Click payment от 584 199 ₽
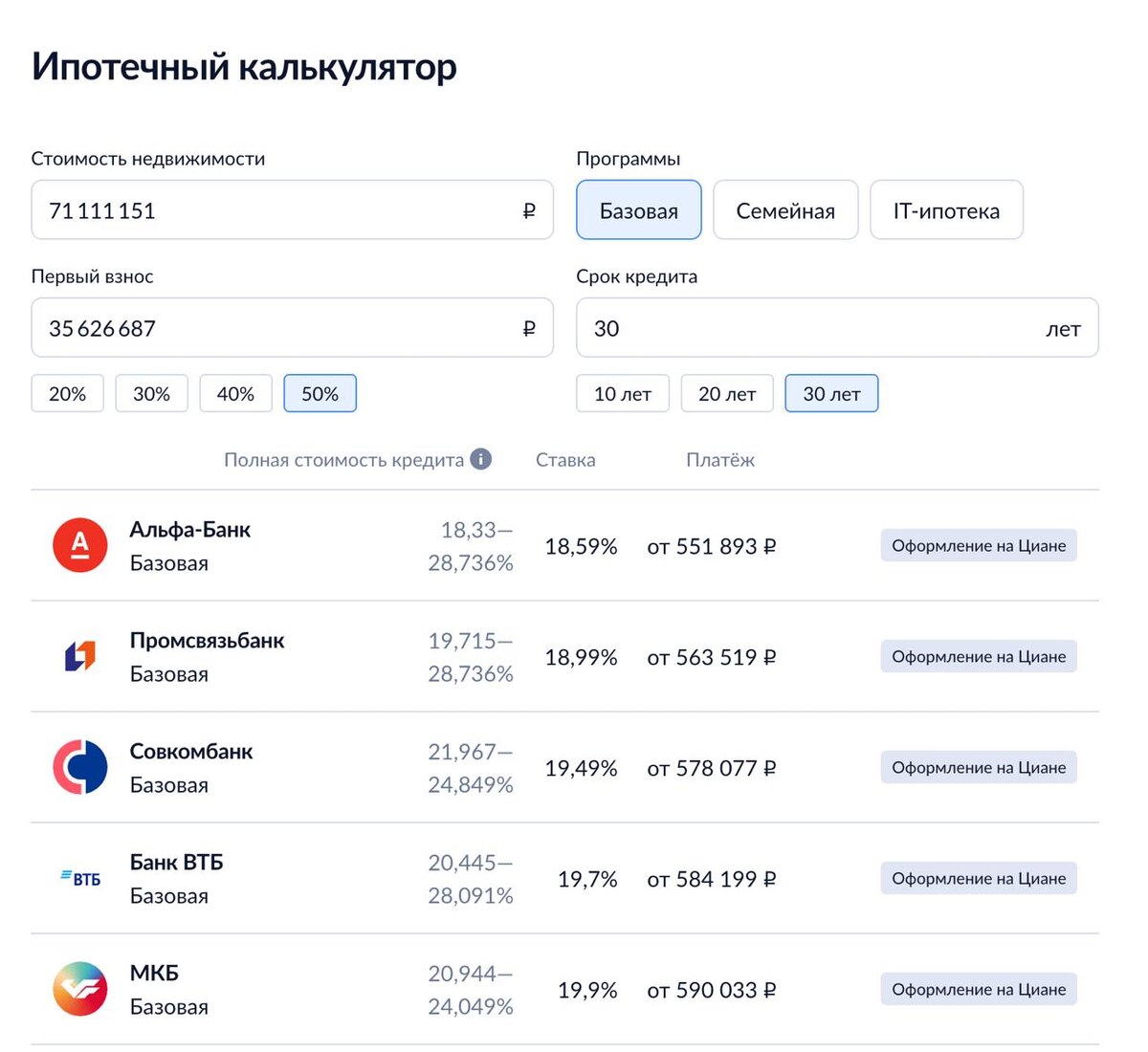 (x=712, y=879)
